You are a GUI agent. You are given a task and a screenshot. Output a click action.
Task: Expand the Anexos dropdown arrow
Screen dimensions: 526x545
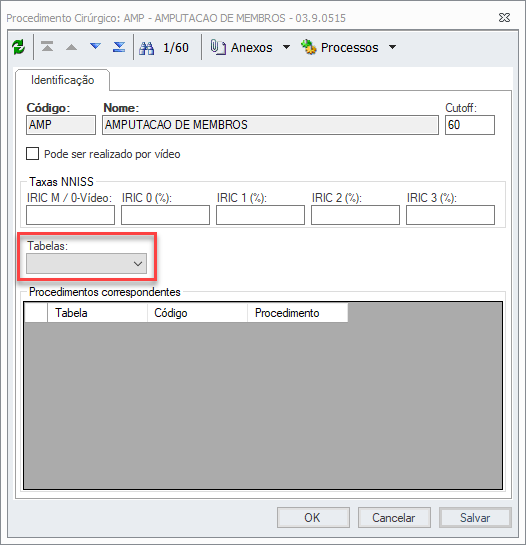pyautogui.click(x=286, y=47)
